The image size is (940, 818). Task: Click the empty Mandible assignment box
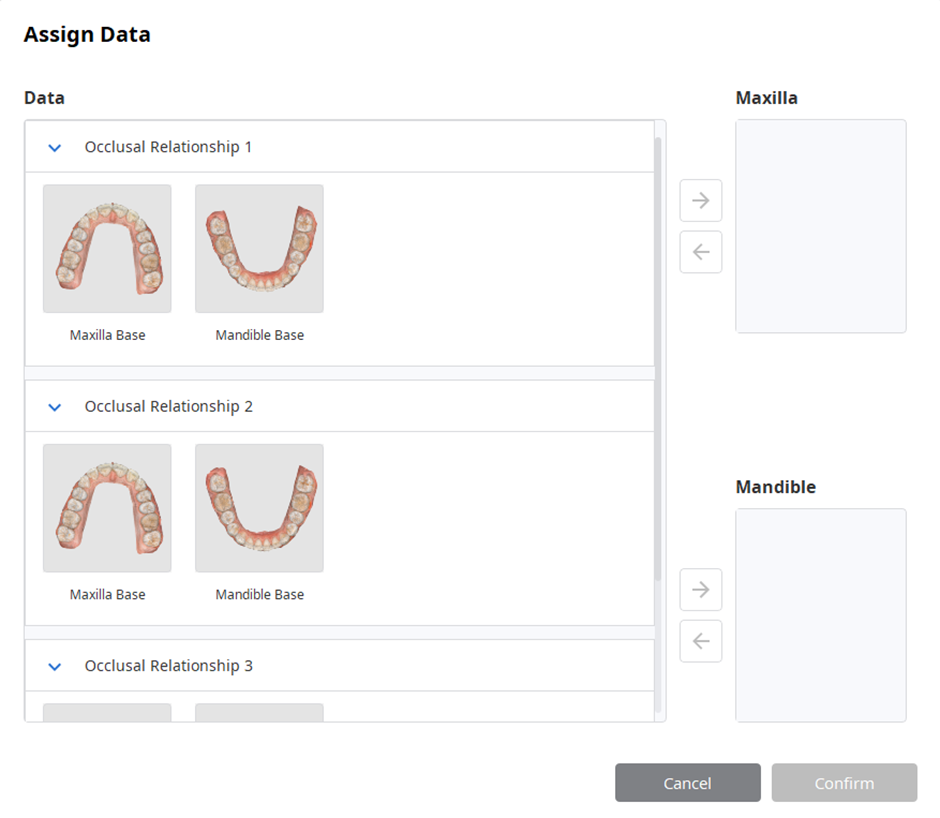tap(821, 615)
